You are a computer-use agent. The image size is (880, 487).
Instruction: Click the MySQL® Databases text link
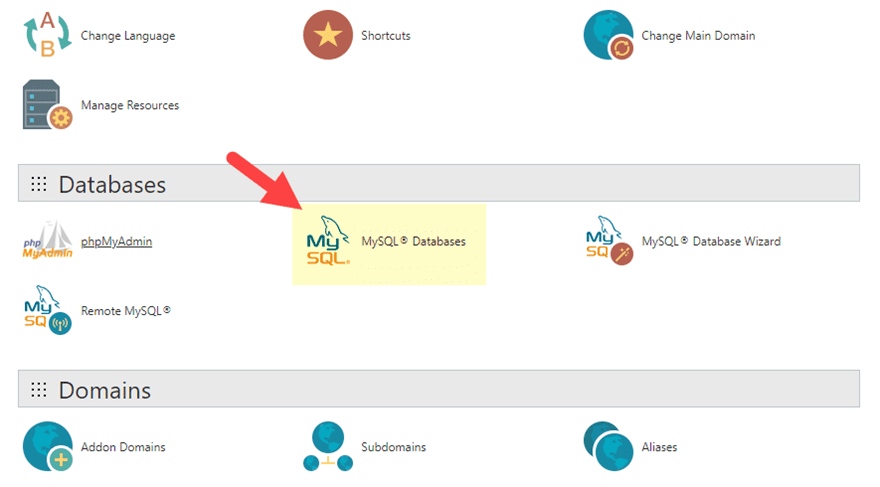[x=413, y=241]
